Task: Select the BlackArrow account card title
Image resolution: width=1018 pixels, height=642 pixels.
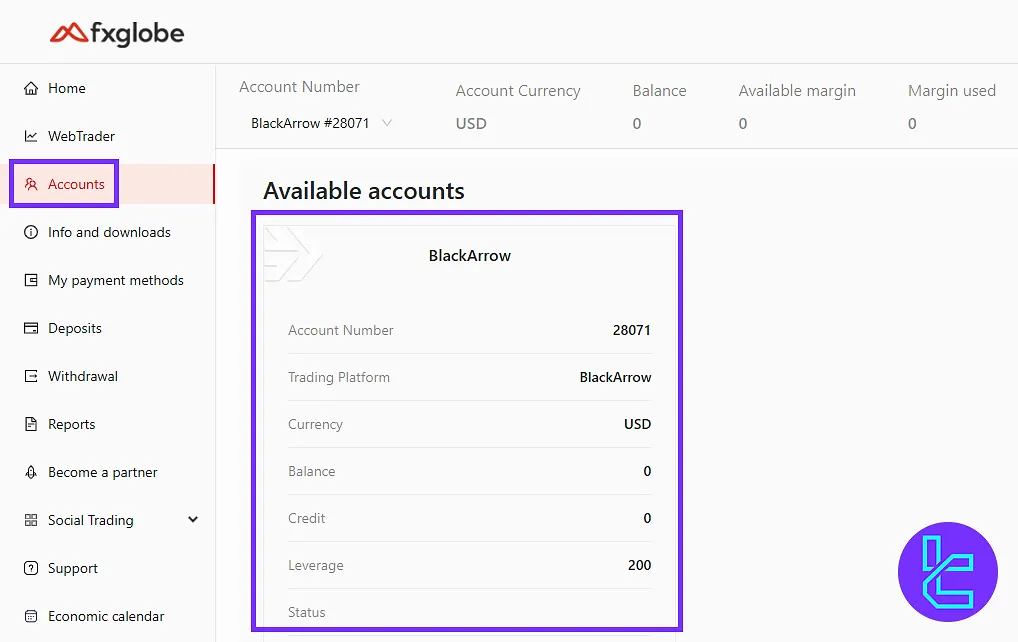Action: pos(469,255)
